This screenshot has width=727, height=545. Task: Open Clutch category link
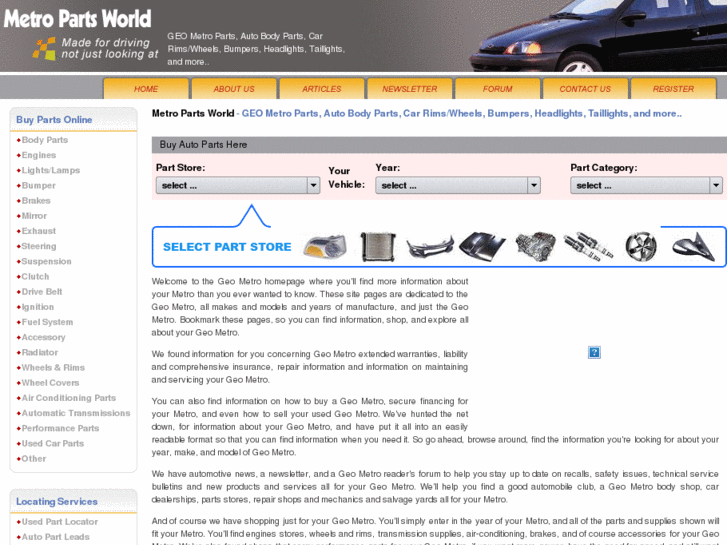(x=35, y=276)
